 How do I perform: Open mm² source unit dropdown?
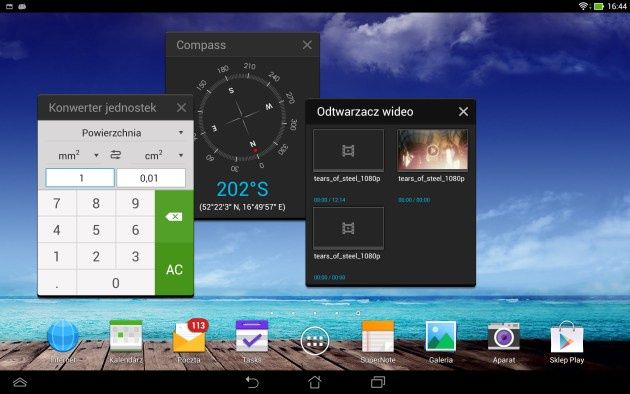[x=79, y=155]
